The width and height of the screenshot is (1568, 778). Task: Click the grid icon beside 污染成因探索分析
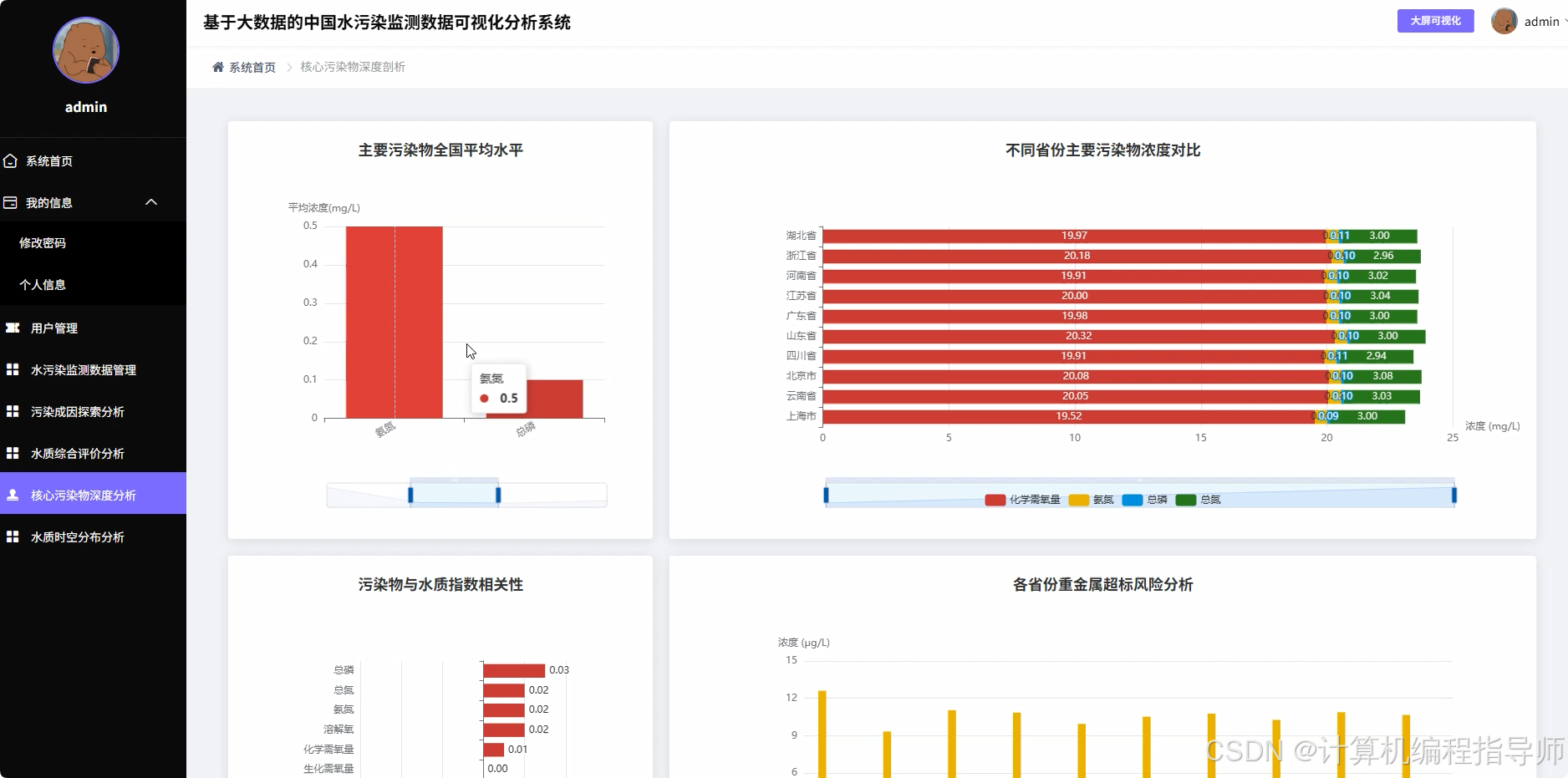tap(13, 411)
